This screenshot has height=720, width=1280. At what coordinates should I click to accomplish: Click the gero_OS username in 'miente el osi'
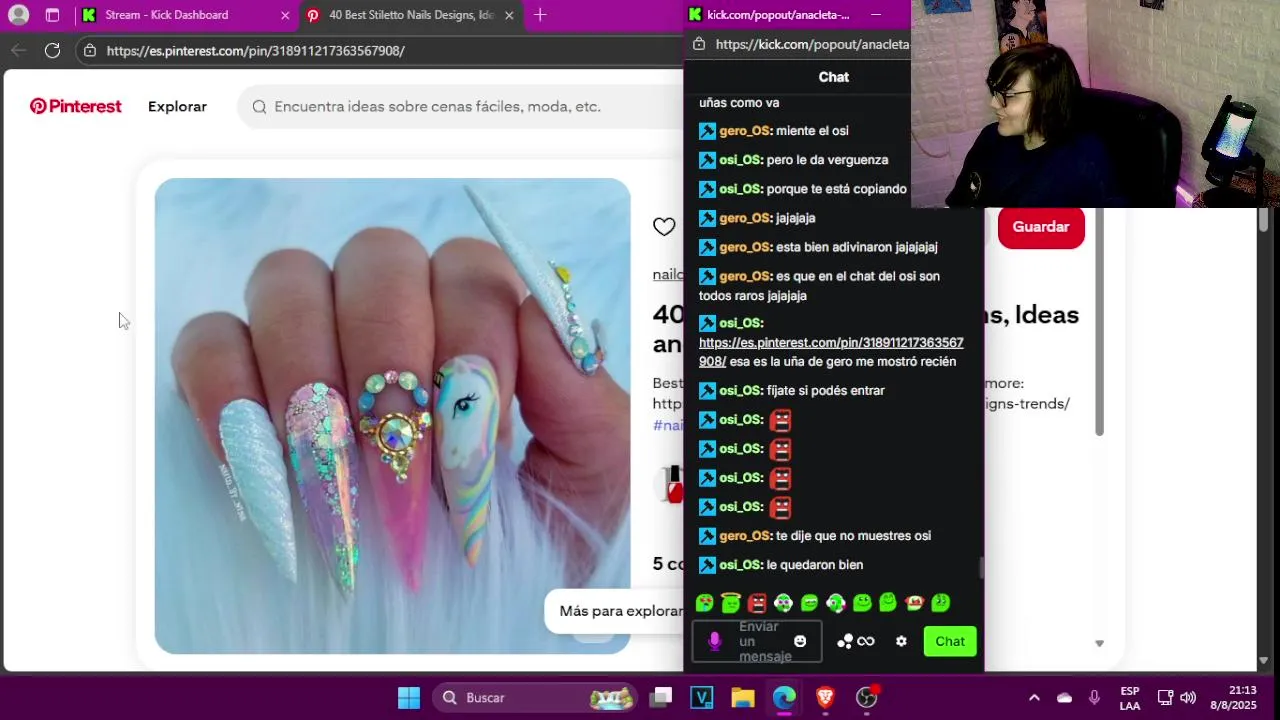(x=745, y=131)
